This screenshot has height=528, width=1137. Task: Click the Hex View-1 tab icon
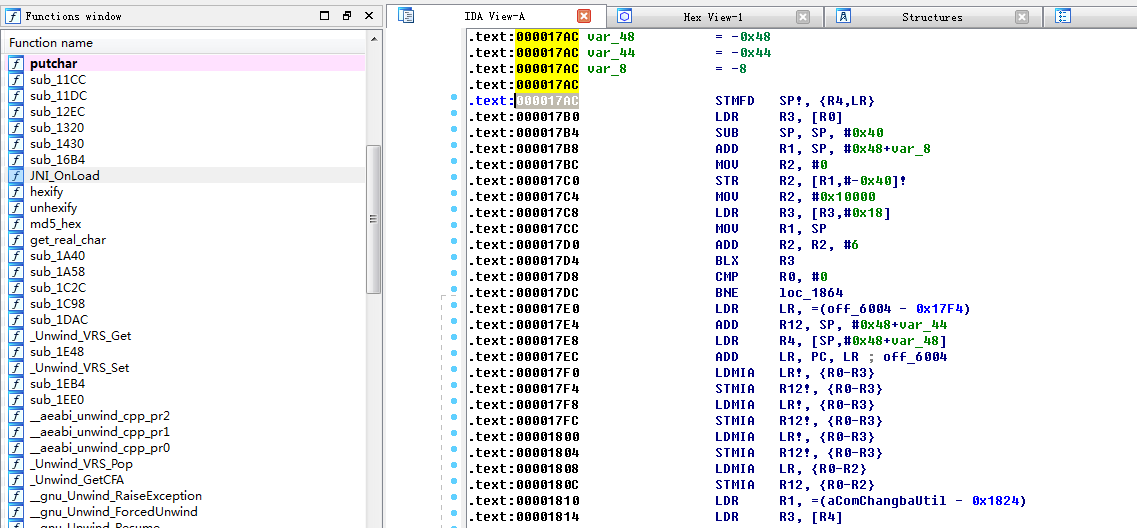625,16
